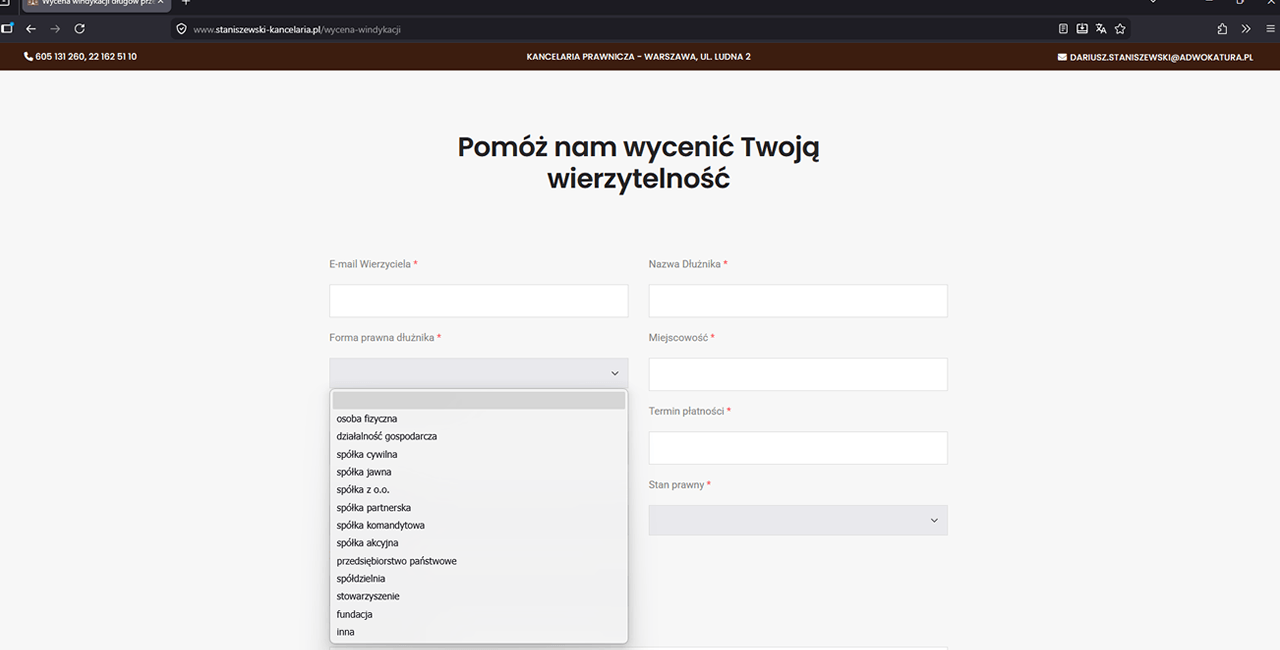The height and width of the screenshot is (650, 1280).
Task: Translate this page icon
Action: click(1101, 29)
